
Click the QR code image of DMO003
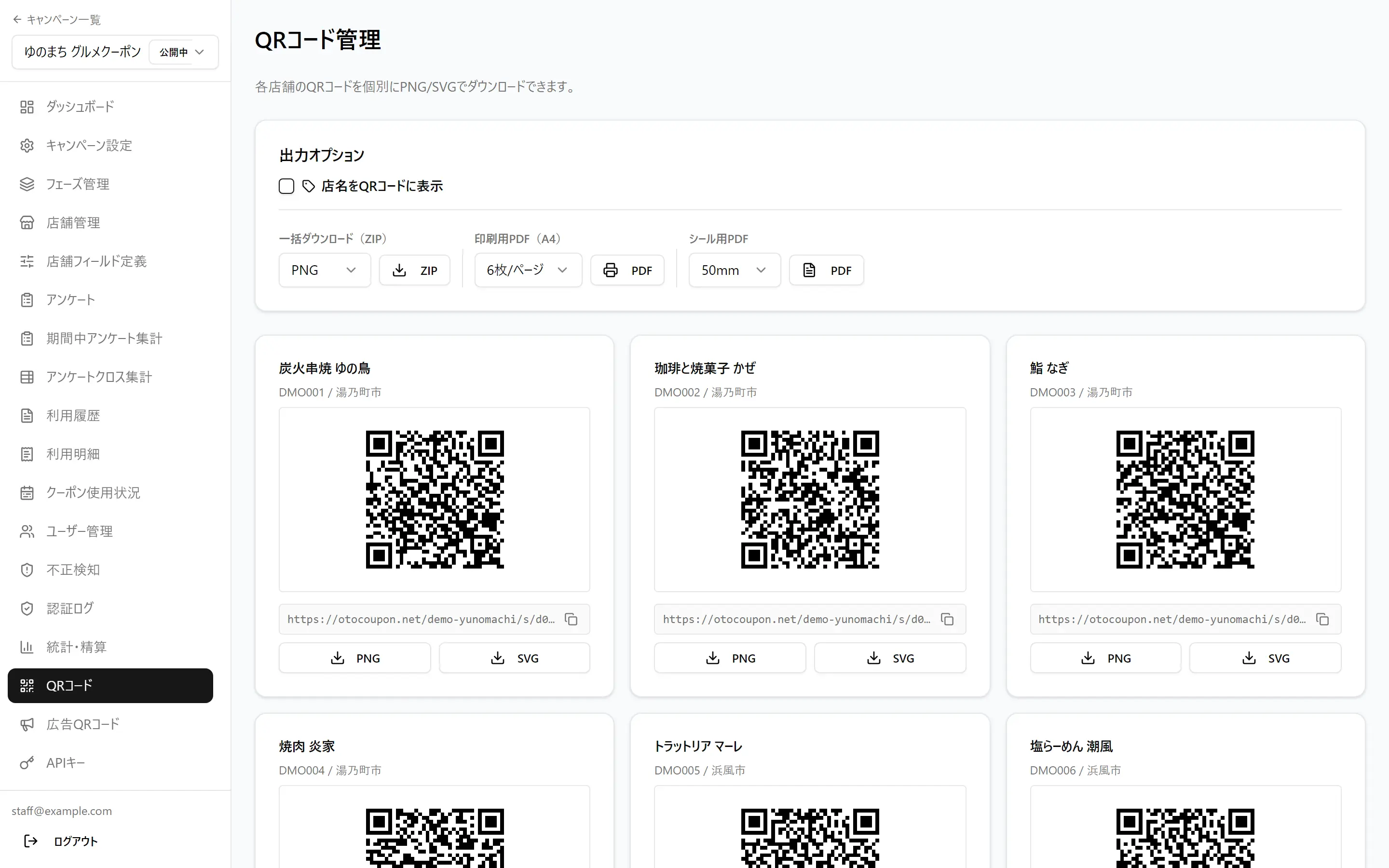click(x=1185, y=500)
